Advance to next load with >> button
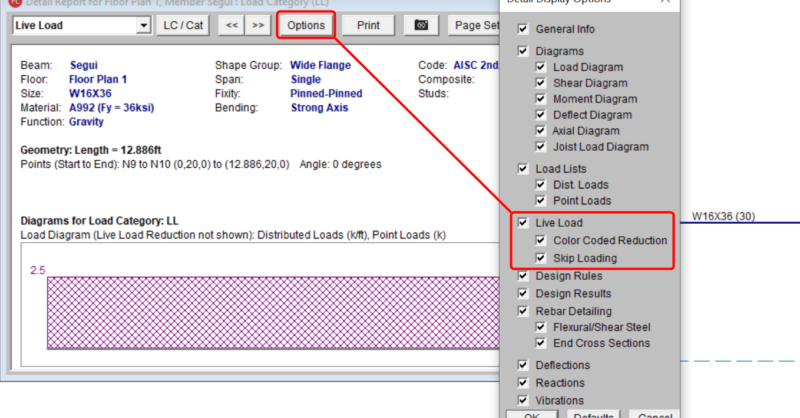Image resolution: width=800 pixels, height=418 pixels. pyautogui.click(x=258, y=24)
